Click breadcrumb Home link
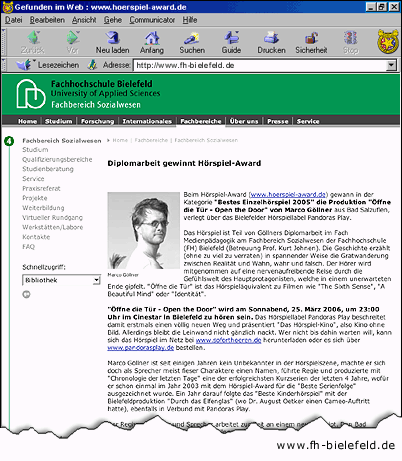The height and width of the screenshot is (461, 402). tap(120, 140)
